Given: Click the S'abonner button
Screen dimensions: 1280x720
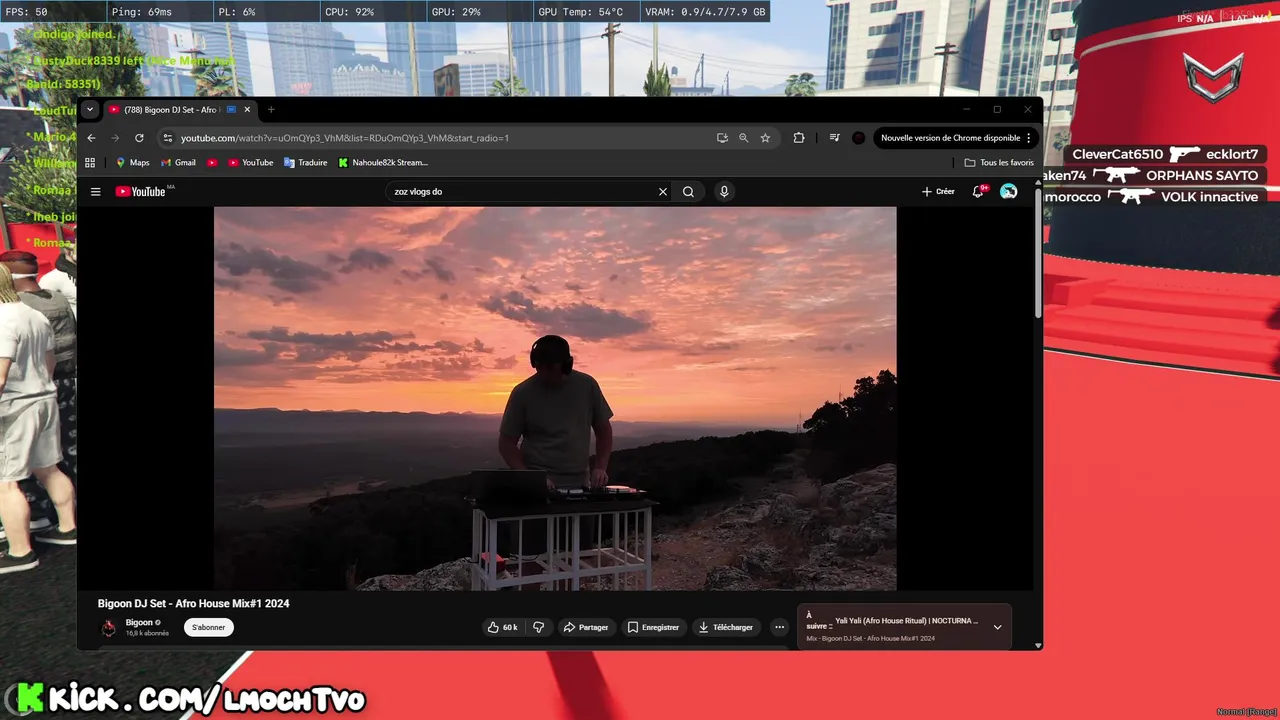Looking at the screenshot, I should coord(208,627).
